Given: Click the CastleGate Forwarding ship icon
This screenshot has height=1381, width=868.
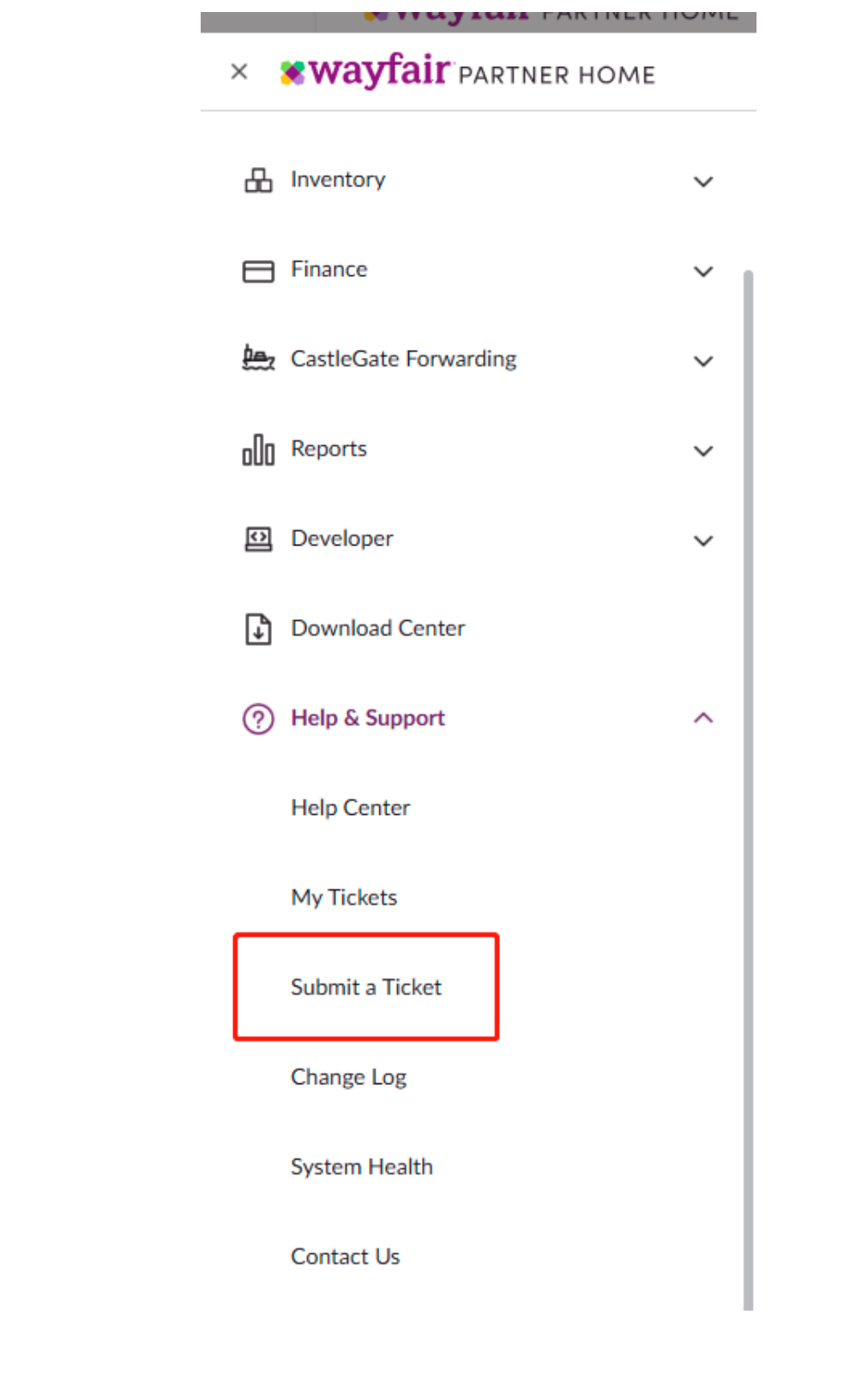Looking at the screenshot, I should (x=258, y=358).
